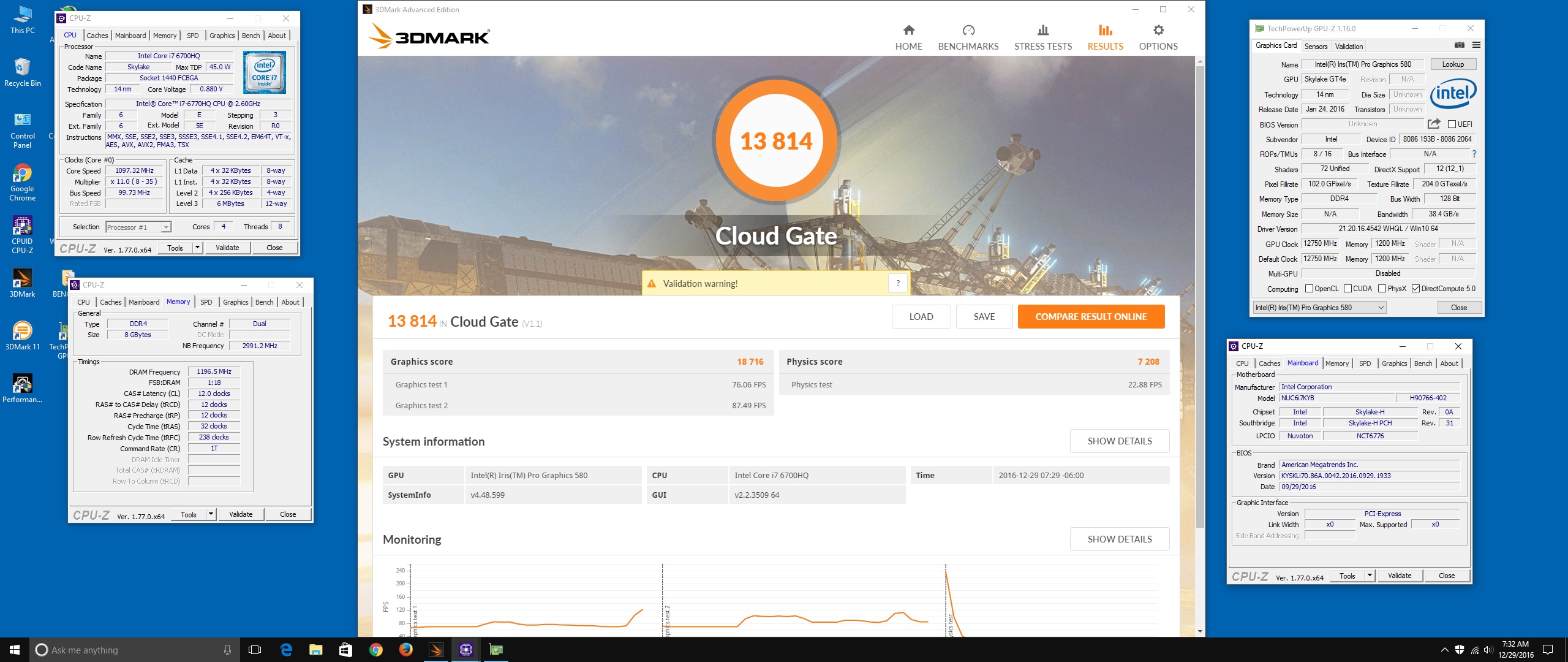Image resolution: width=1568 pixels, height=662 pixels.
Task: Select Google Chrome desktop shortcut
Action: click(23, 183)
